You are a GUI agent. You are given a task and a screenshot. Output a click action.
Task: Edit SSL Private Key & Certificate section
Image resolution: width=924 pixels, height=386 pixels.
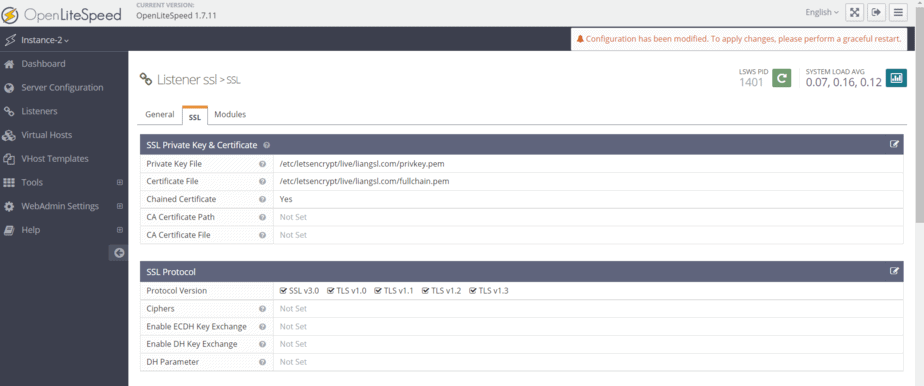pyautogui.click(x=894, y=144)
